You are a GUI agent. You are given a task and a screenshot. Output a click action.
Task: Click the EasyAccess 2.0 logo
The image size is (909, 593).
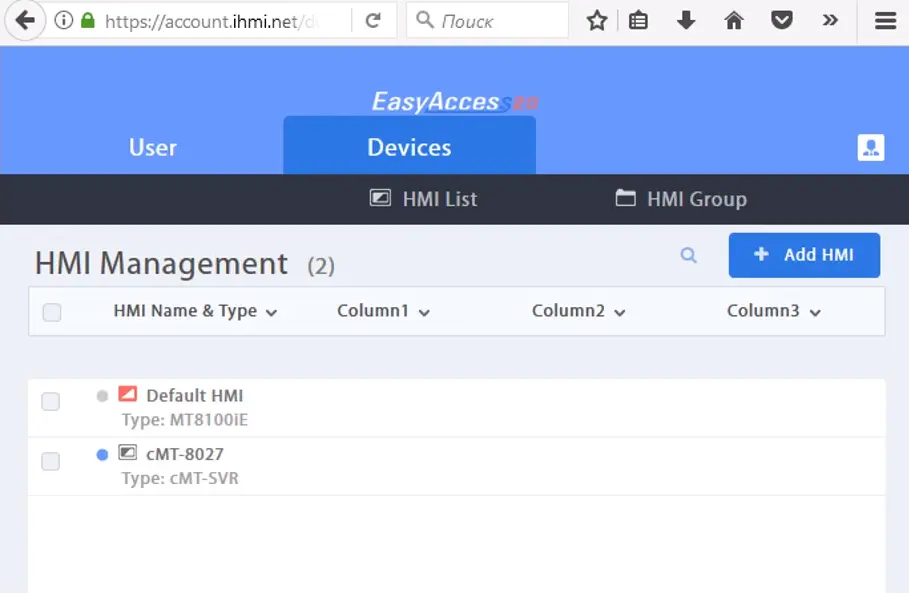(455, 102)
